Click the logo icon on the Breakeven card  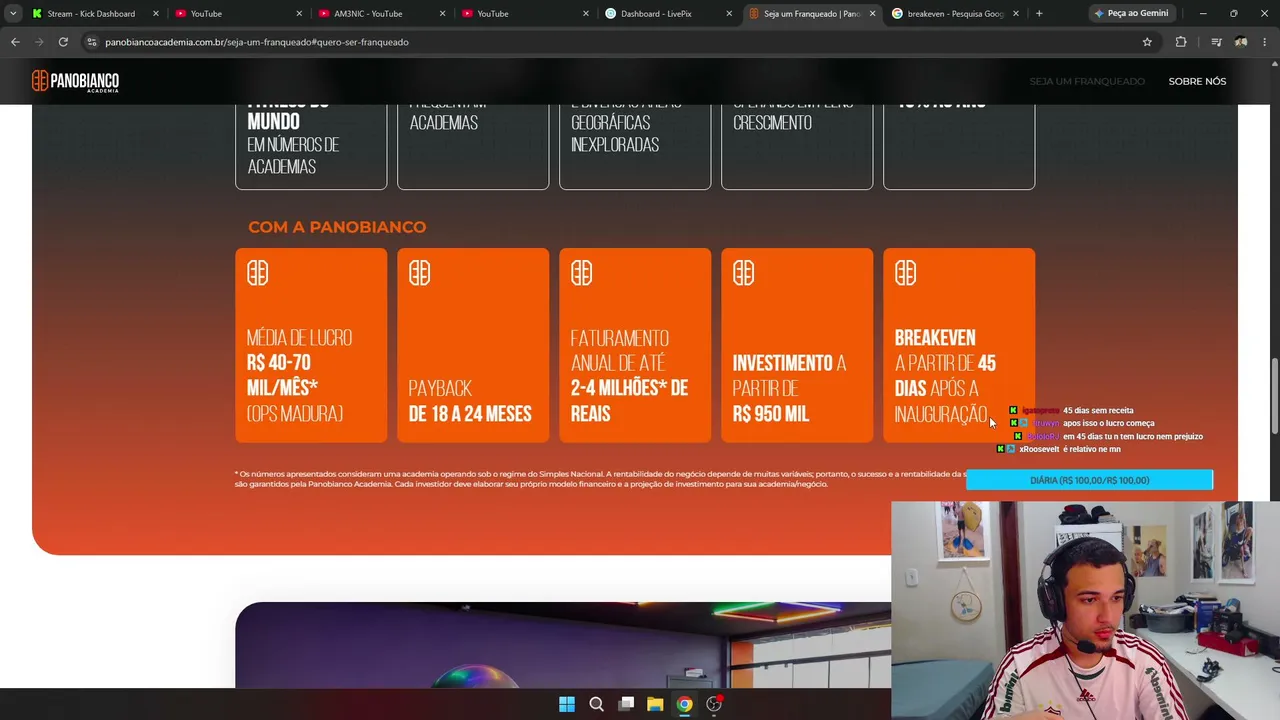point(905,273)
